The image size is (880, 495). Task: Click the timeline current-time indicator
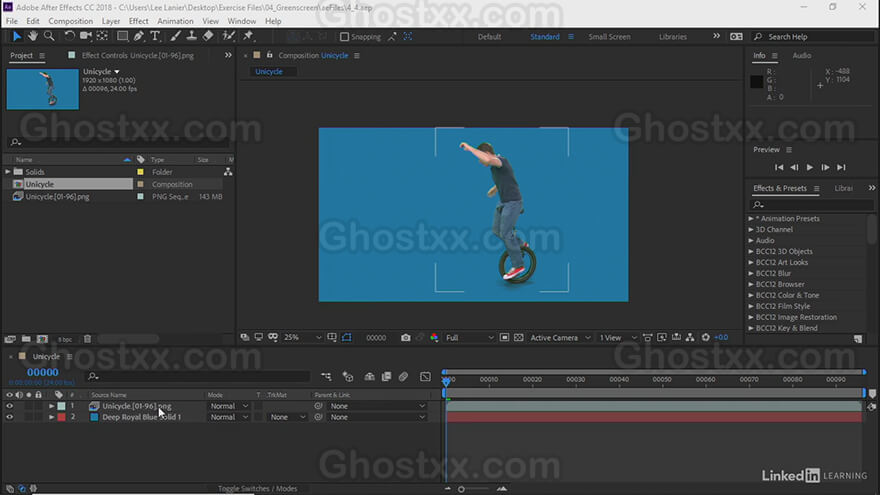446,381
